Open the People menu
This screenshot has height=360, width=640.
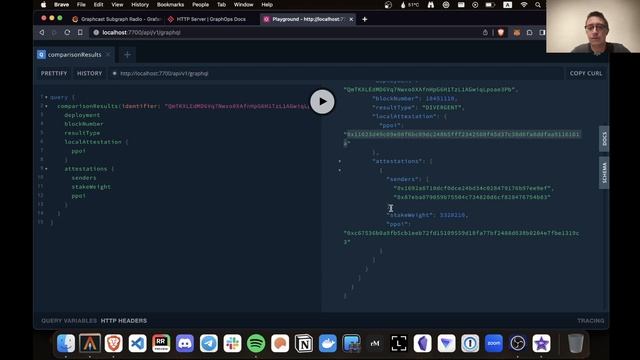pos(200,4)
